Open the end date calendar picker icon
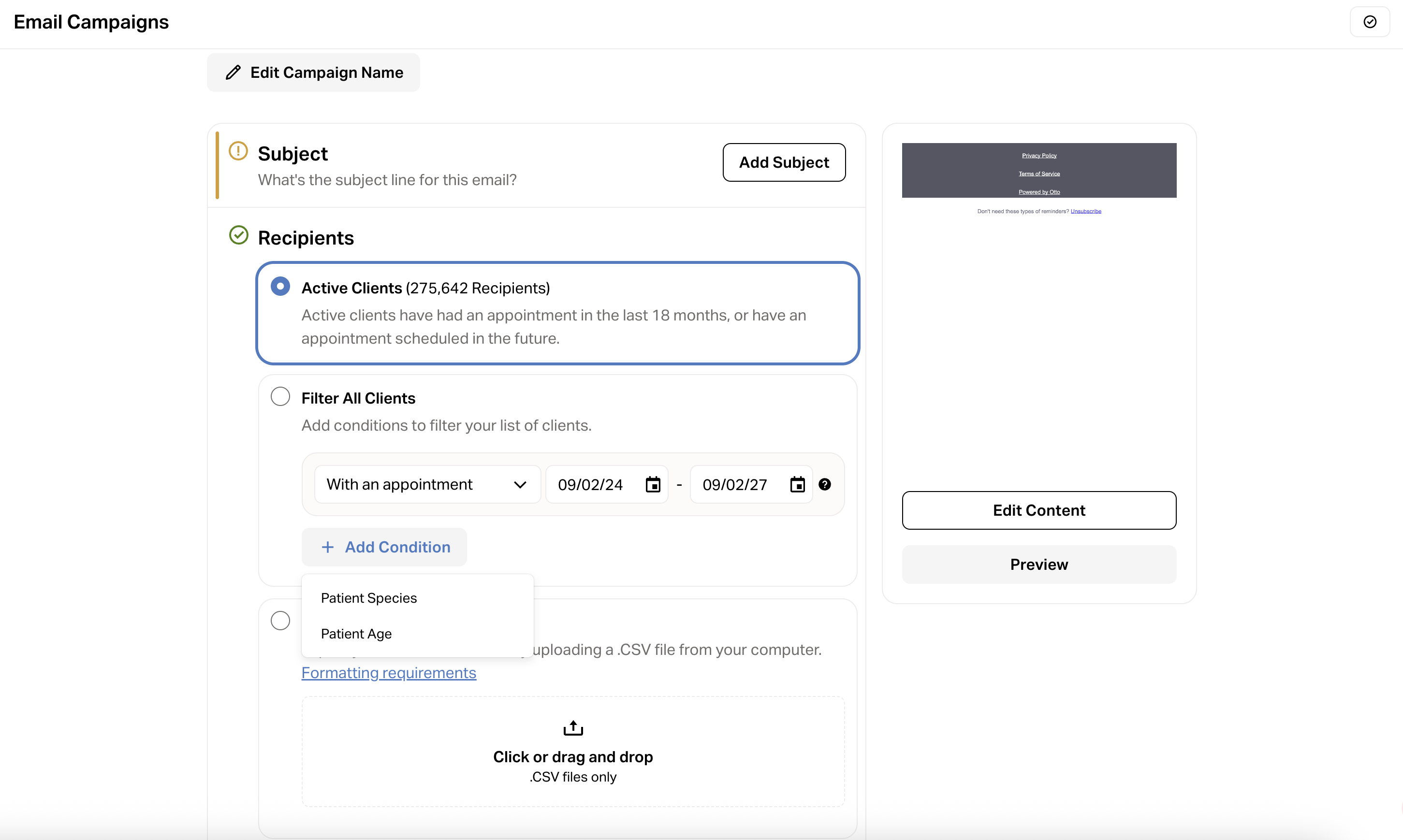The width and height of the screenshot is (1403, 840). click(x=797, y=485)
